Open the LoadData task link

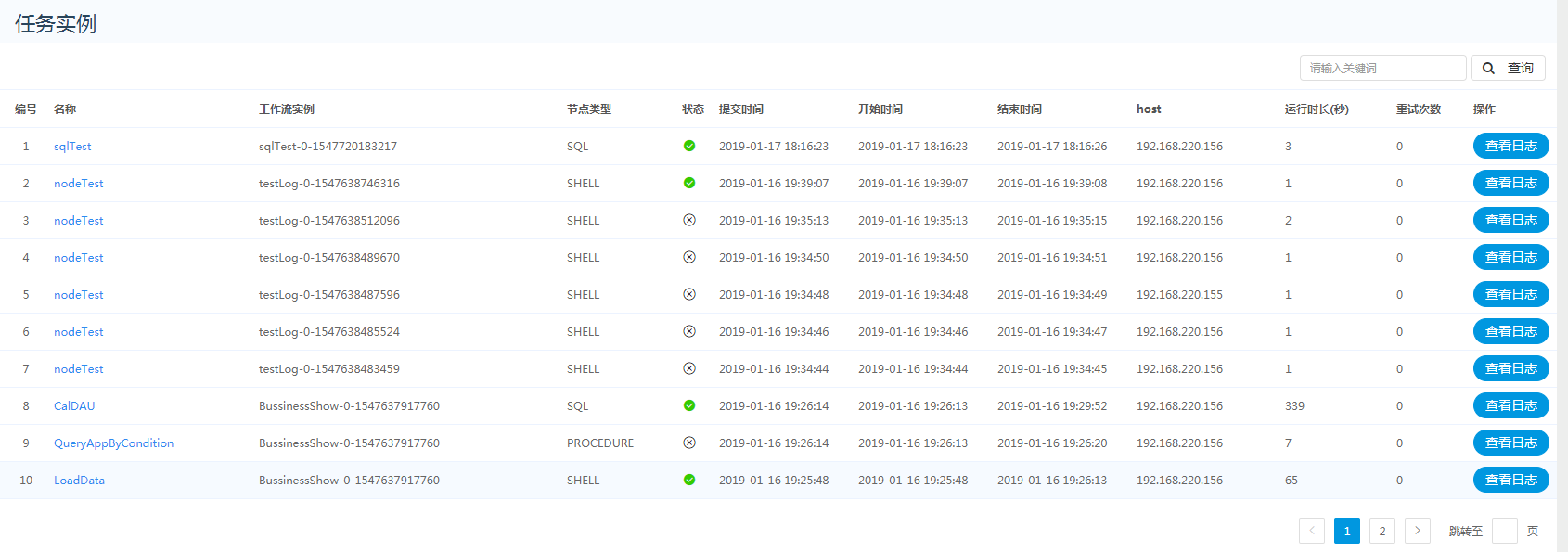[x=79, y=481]
